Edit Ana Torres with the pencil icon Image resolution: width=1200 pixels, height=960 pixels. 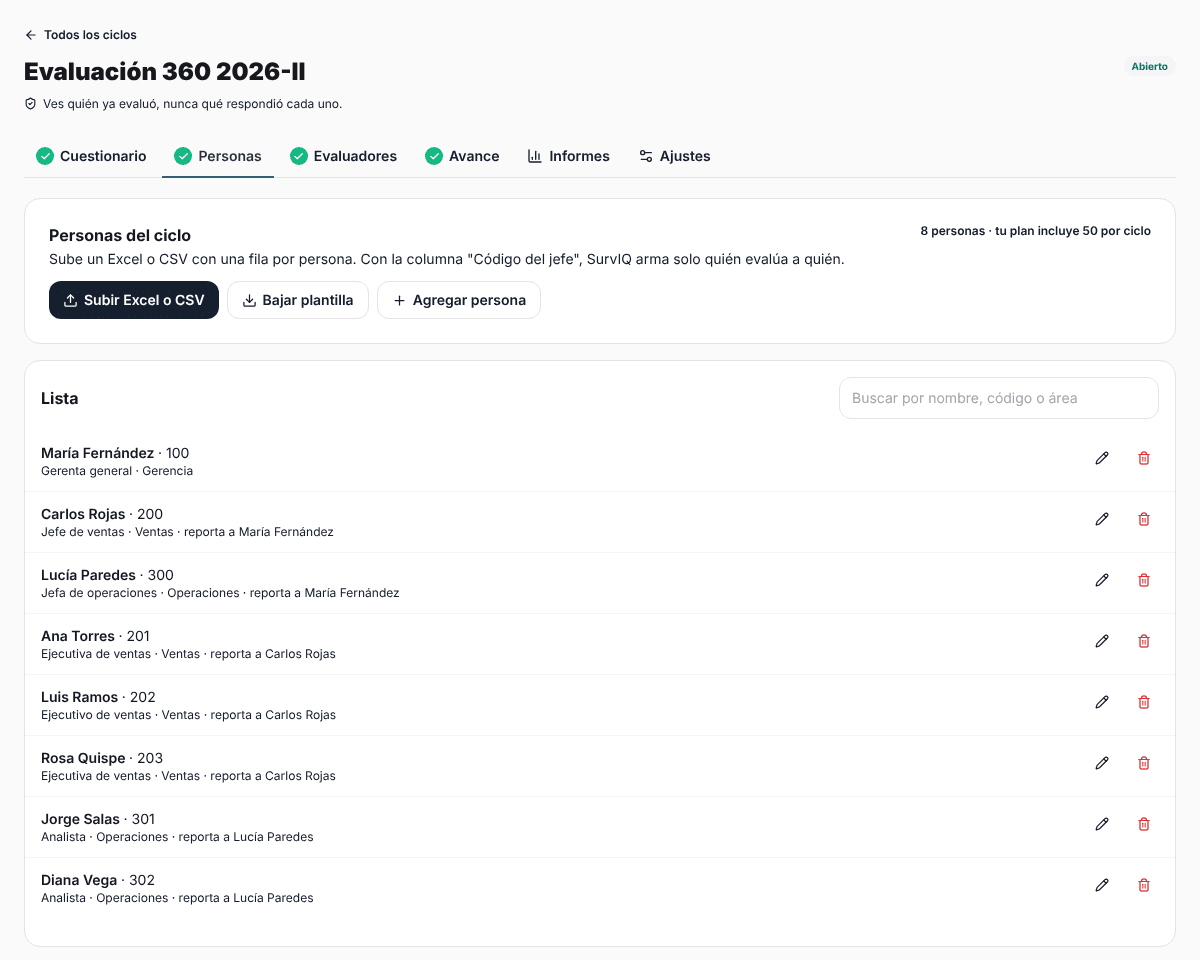coord(1102,641)
